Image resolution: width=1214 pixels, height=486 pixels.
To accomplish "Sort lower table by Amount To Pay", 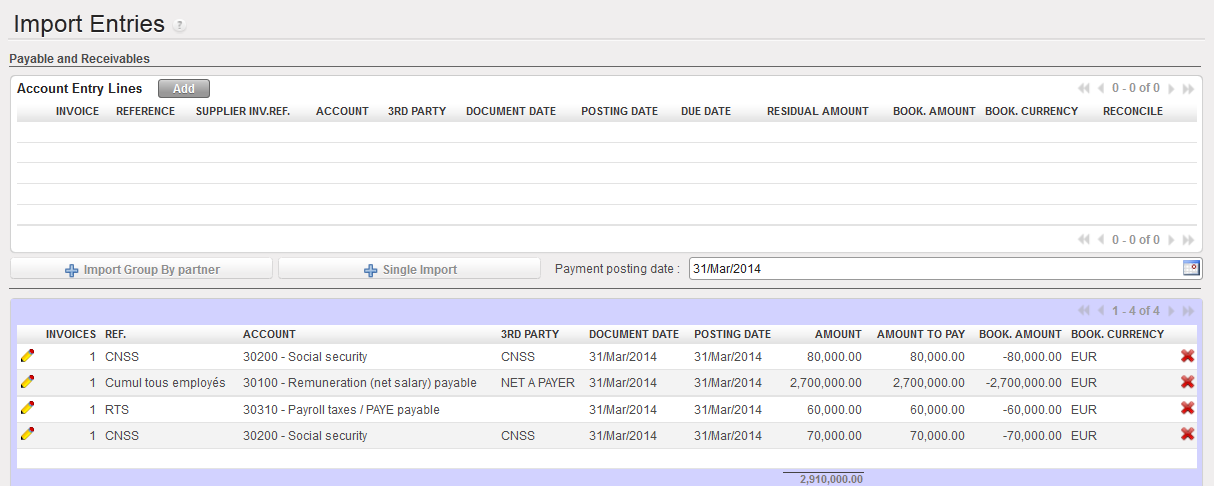I will [x=920, y=334].
